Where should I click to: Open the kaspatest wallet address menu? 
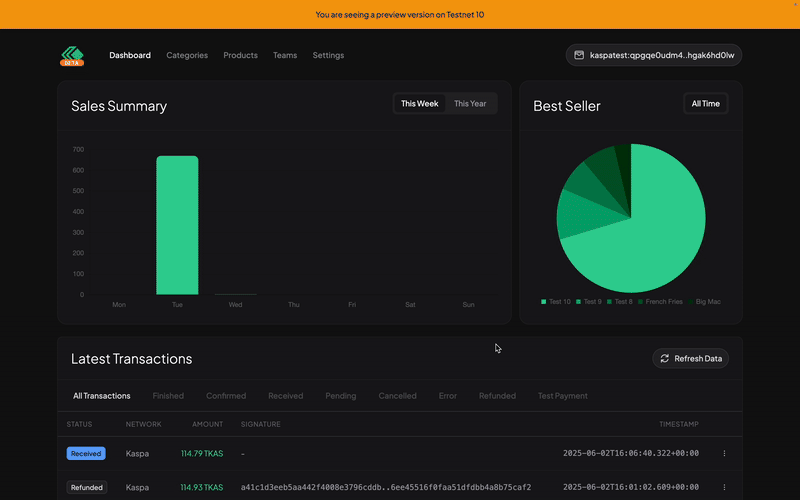pos(654,55)
